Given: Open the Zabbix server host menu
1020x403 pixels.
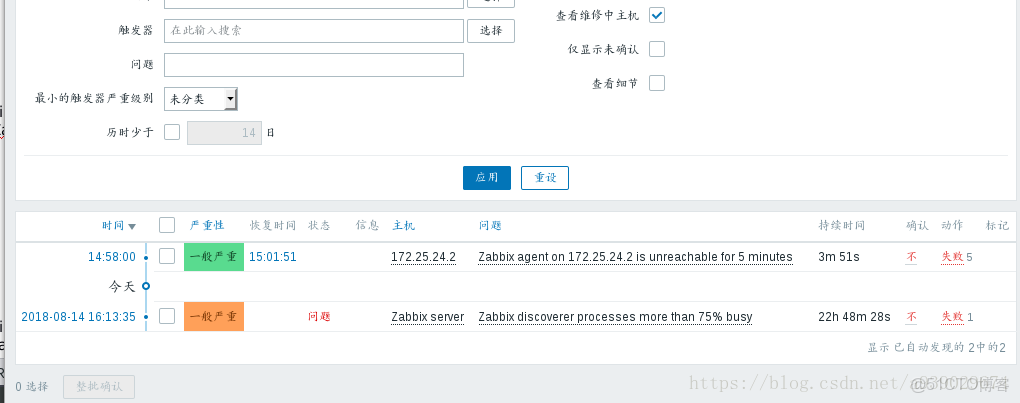Looking at the screenshot, I should 427,317.
